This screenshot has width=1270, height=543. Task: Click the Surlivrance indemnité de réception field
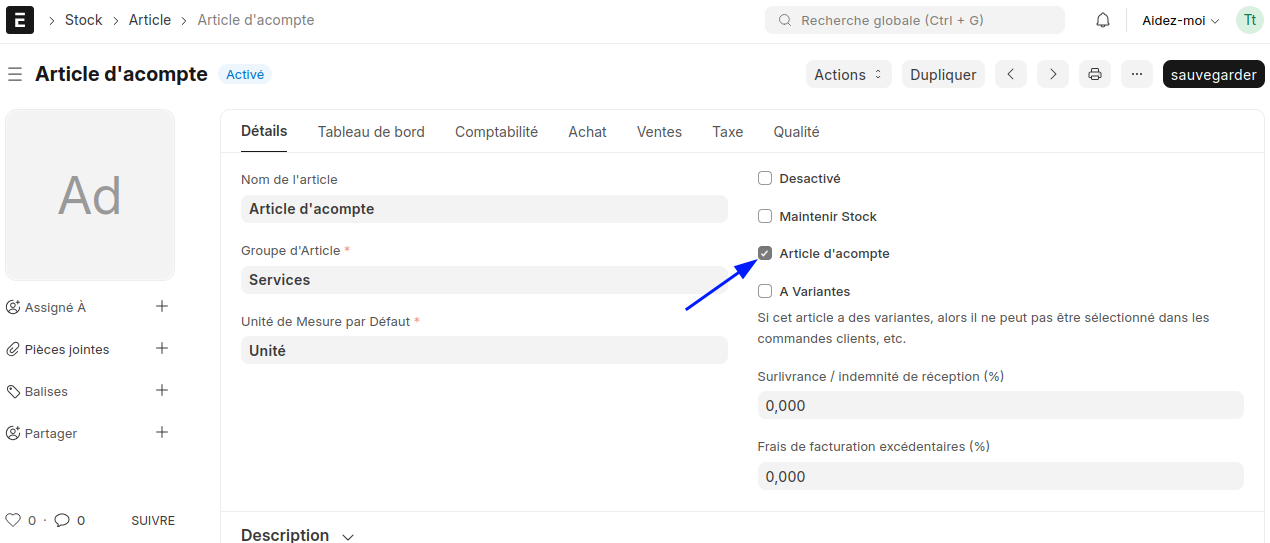click(1001, 405)
